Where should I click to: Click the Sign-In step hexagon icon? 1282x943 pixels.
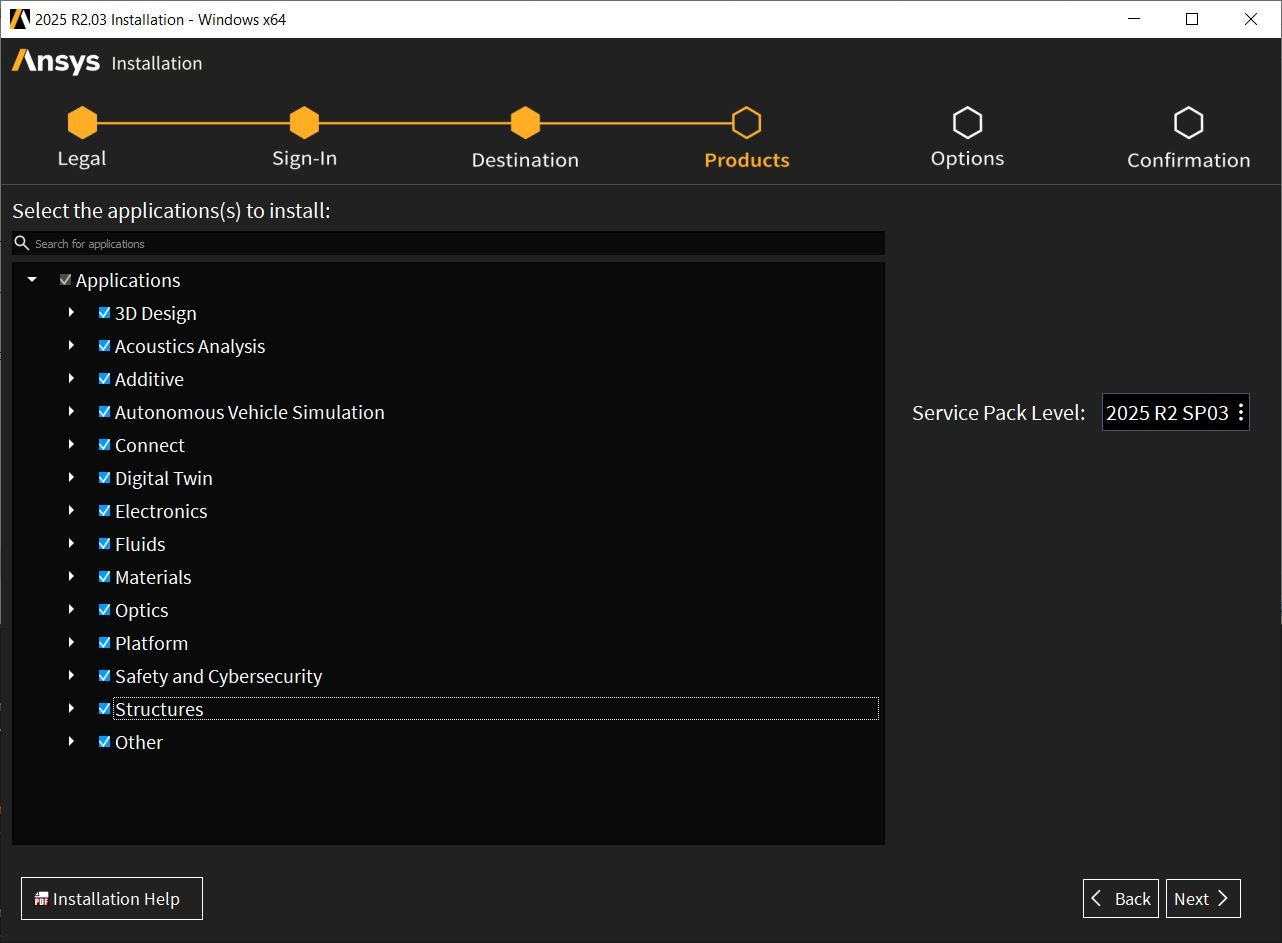304,123
